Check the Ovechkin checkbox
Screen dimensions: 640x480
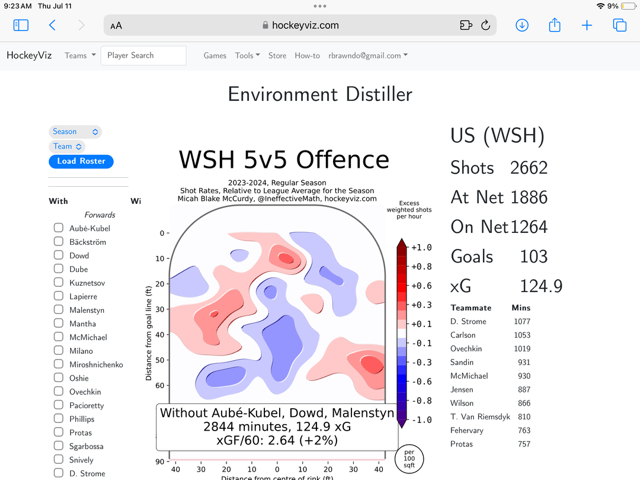click(x=58, y=391)
